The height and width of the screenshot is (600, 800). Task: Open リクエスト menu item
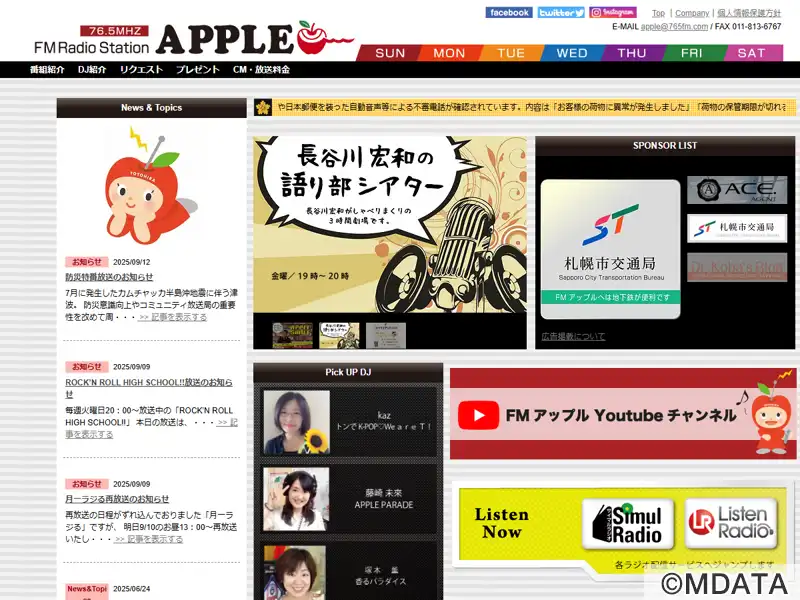pyautogui.click(x=141, y=69)
